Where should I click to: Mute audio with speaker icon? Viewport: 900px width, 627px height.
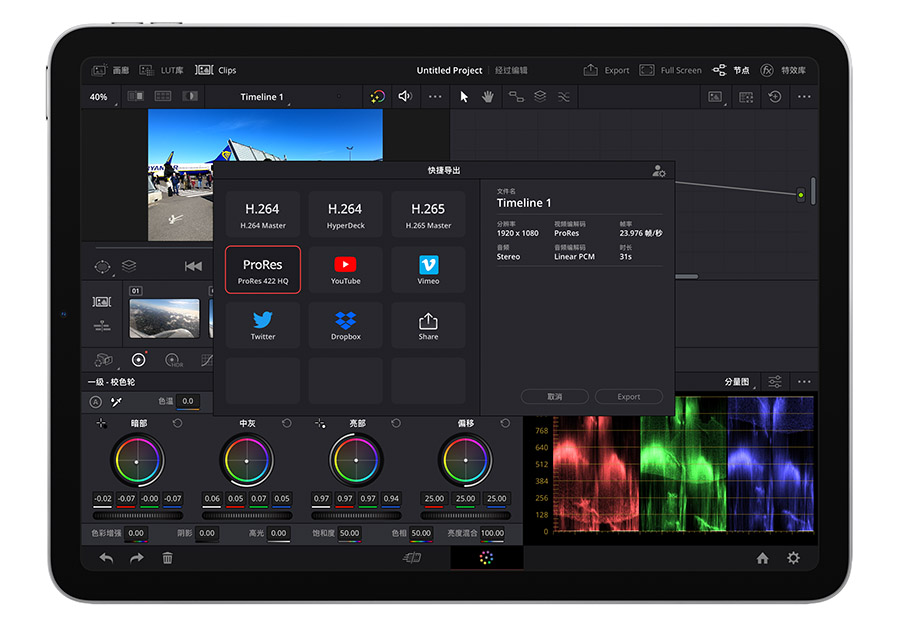point(405,96)
